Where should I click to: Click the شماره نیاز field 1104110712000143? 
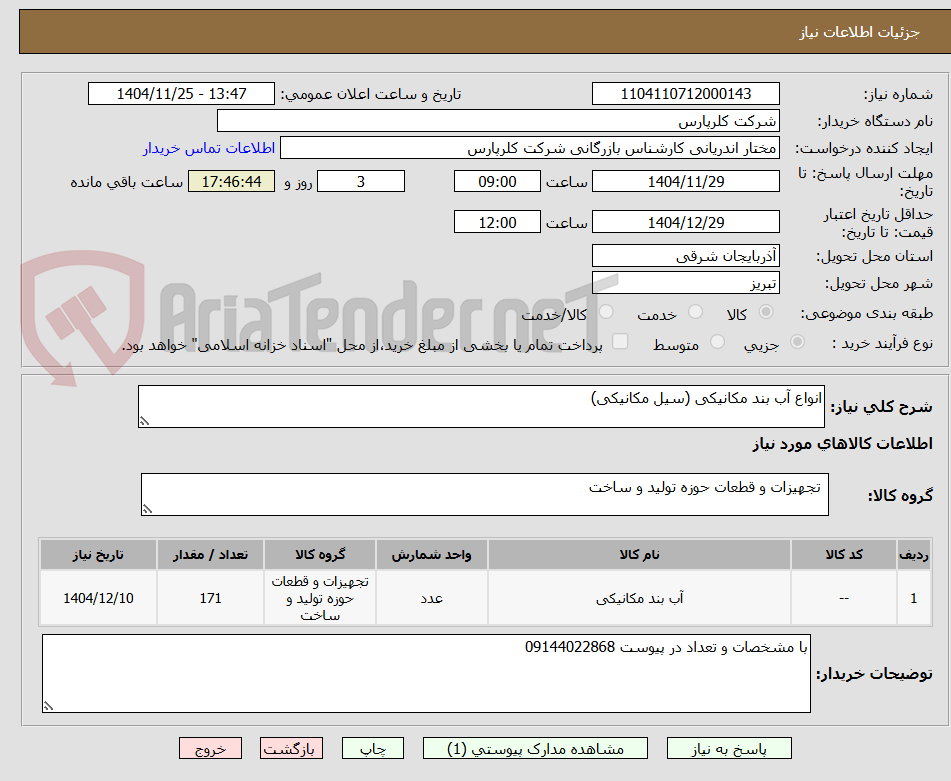tap(685, 94)
